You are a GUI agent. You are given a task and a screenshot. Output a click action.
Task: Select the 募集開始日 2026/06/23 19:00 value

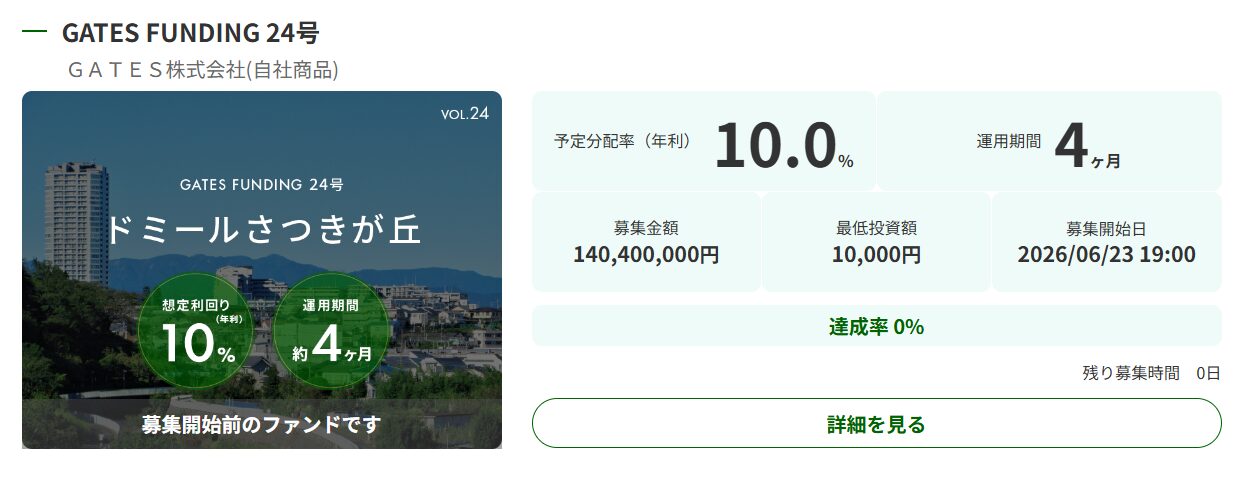pyautogui.click(x=1106, y=255)
